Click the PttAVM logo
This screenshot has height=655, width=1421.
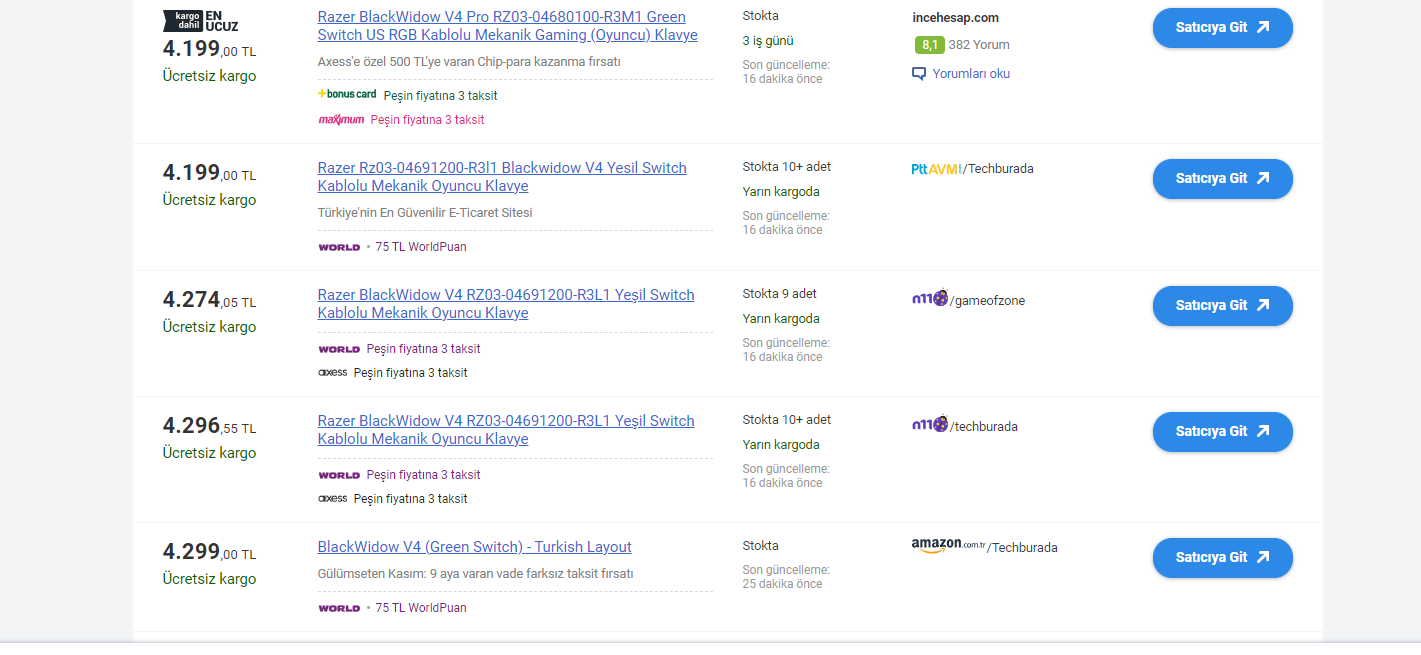coord(937,169)
